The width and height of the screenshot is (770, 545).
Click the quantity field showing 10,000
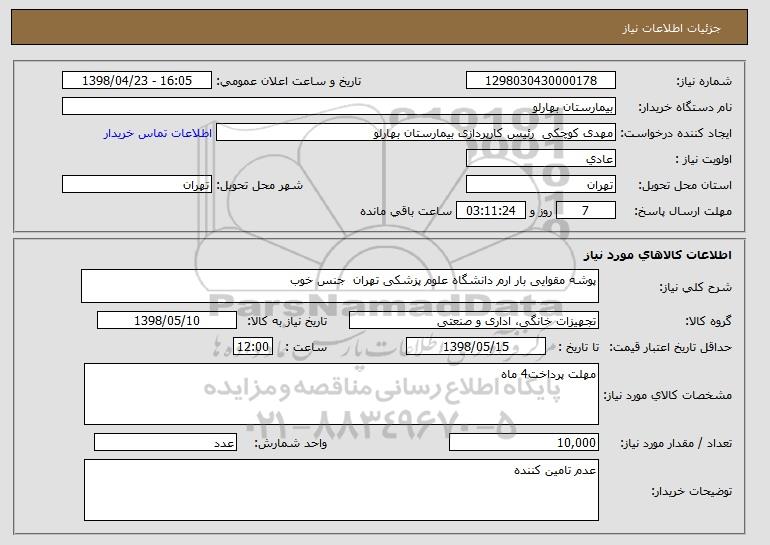[524, 442]
